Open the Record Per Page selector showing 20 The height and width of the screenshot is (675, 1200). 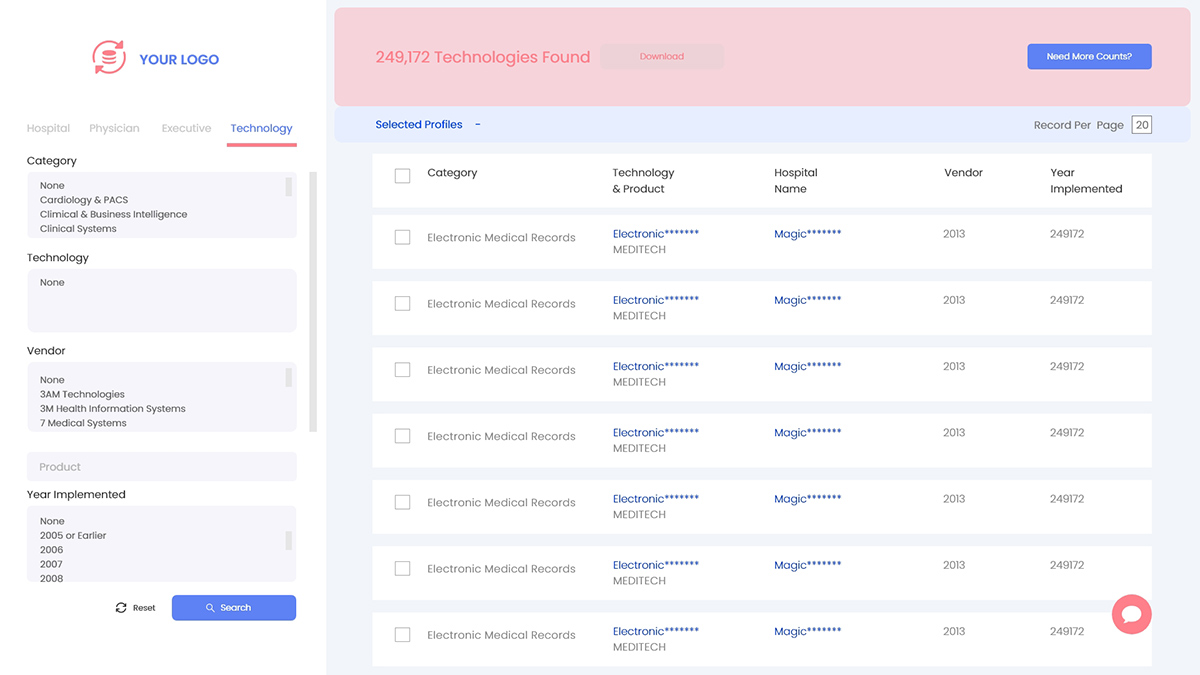[1141, 125]
